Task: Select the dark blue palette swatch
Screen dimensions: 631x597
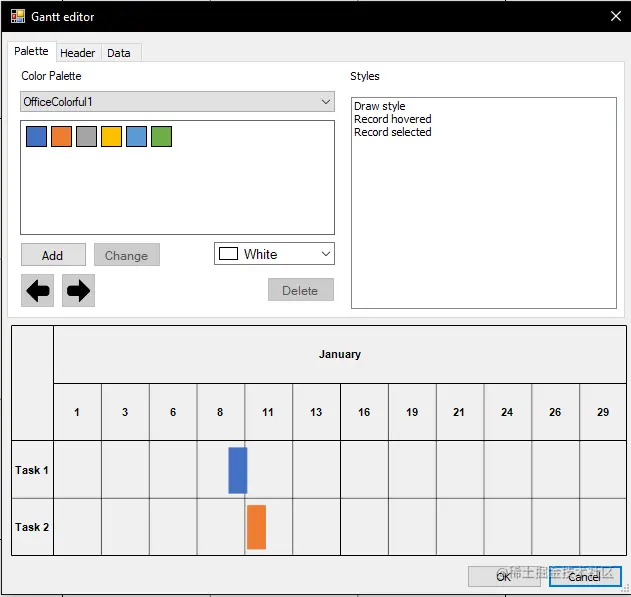Action: coord(37,136)
